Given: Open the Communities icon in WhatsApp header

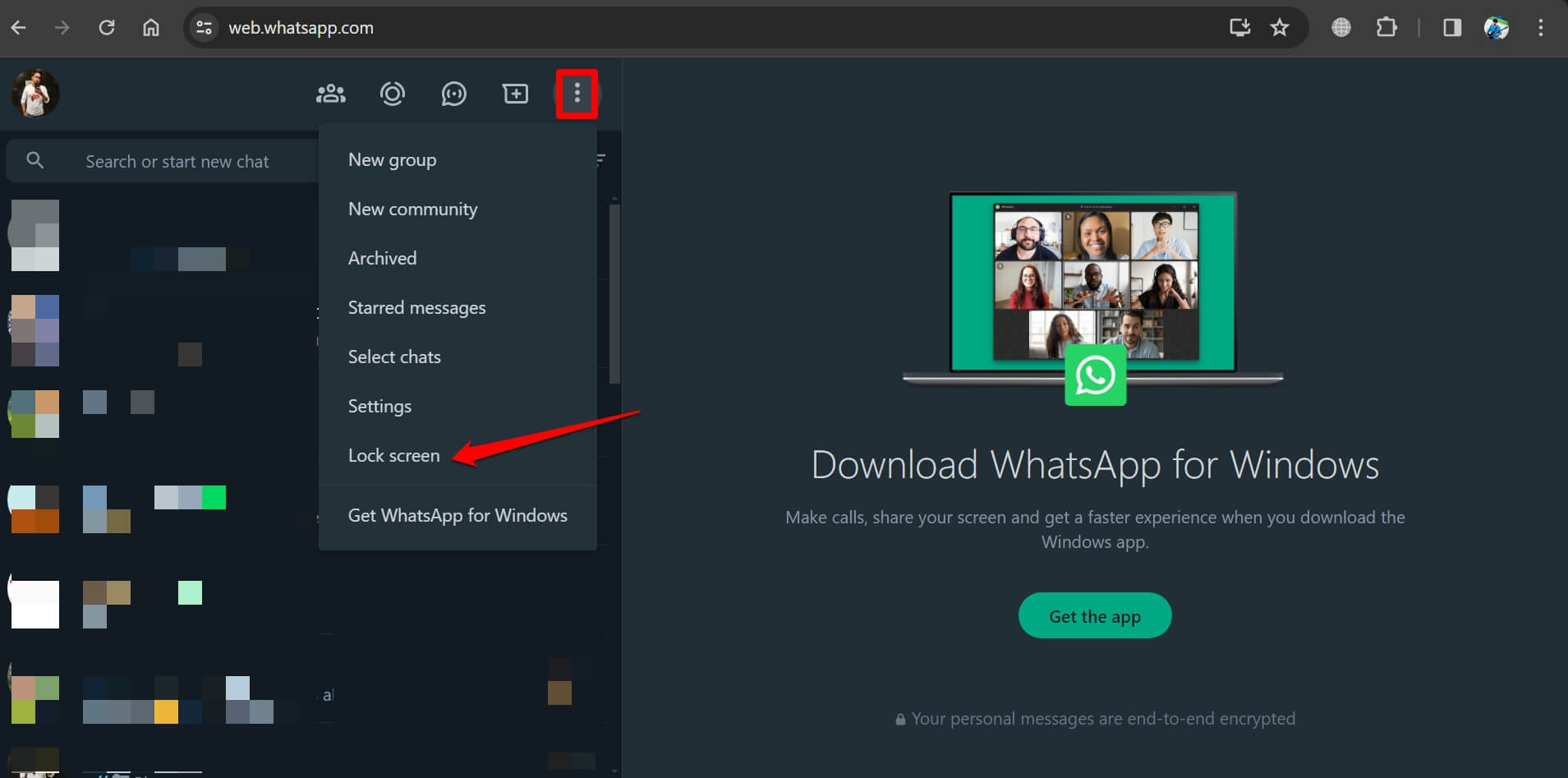Looking at the screenshot, I should point(331,94).
